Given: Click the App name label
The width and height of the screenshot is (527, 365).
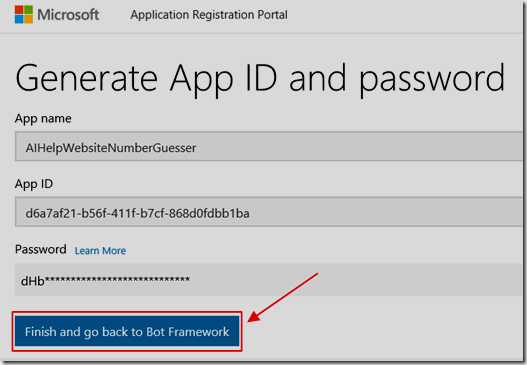Looking at the screenshot, I should click(x=43, y=119).
